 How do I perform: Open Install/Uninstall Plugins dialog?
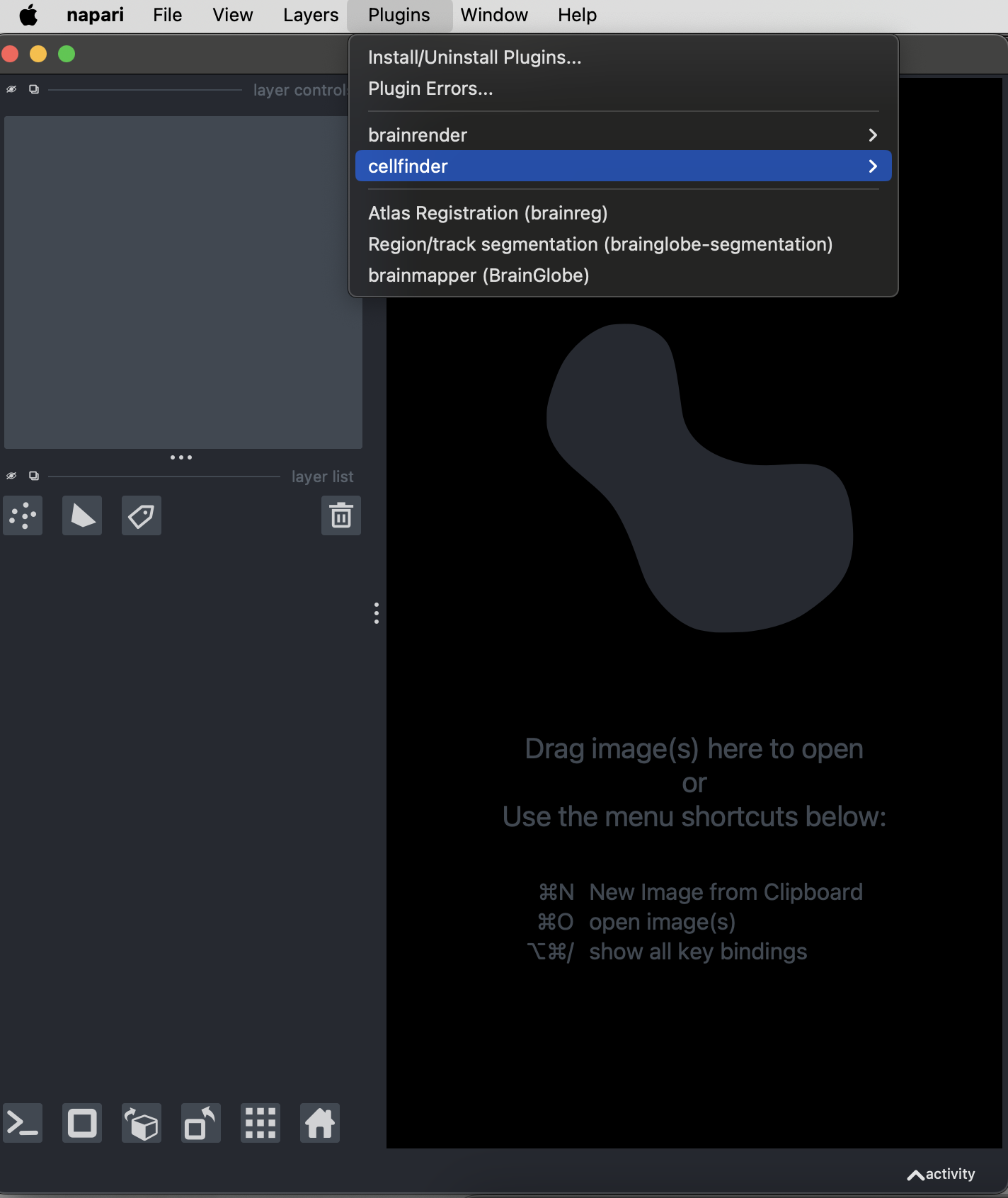click(474, 57)
